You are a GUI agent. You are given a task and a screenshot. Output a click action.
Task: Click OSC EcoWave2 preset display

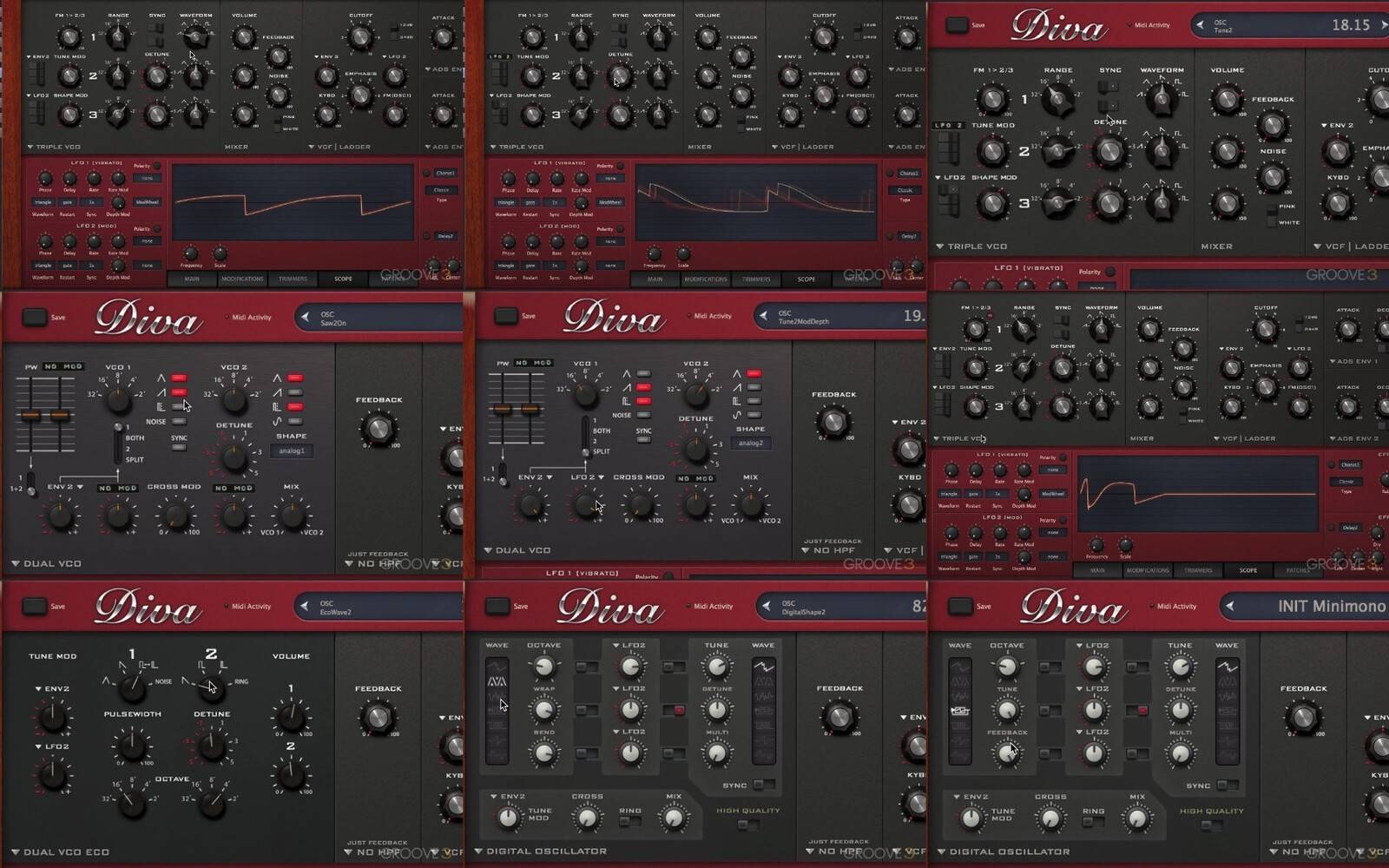[x=380, y=607]
